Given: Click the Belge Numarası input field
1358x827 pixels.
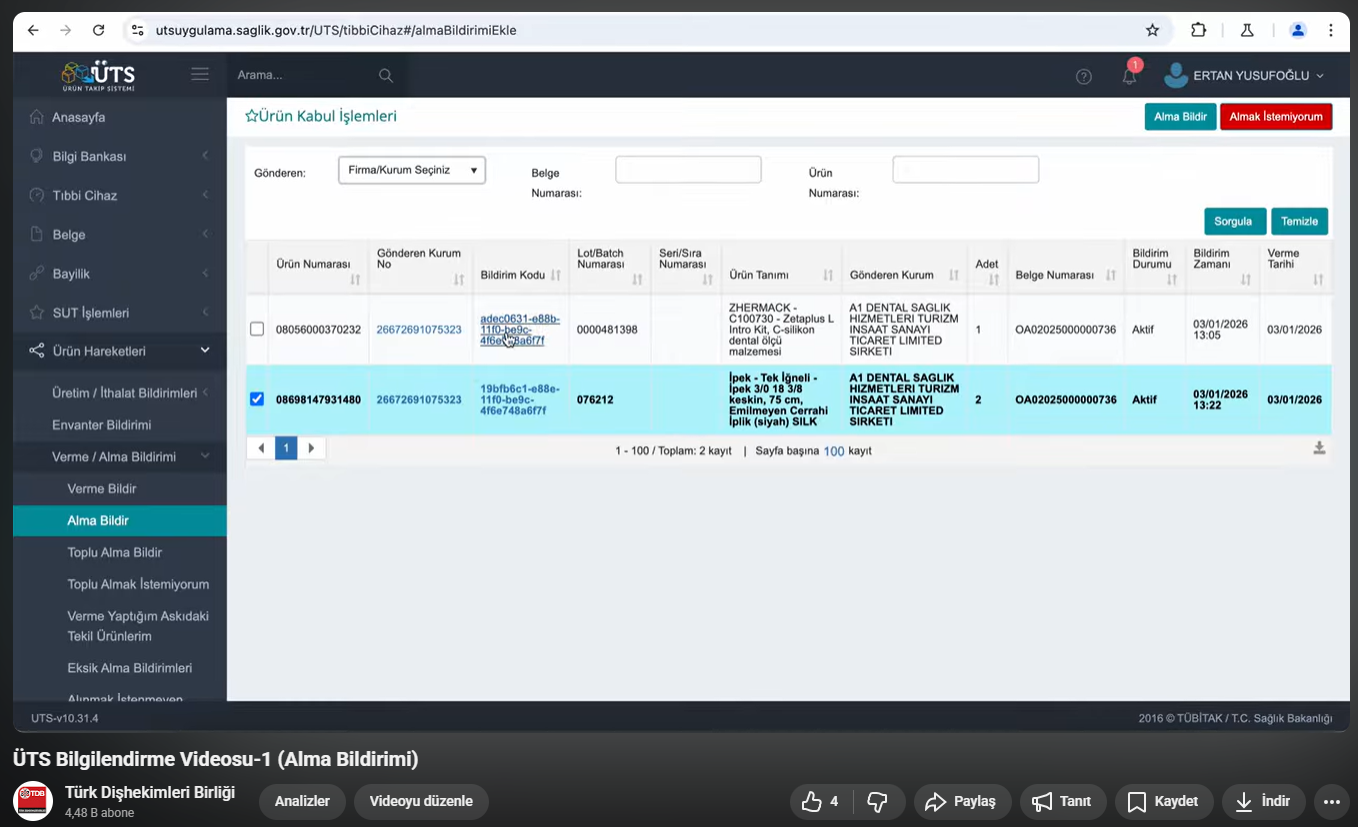Looking at the screenshot, I should click(x=688, y=170).
